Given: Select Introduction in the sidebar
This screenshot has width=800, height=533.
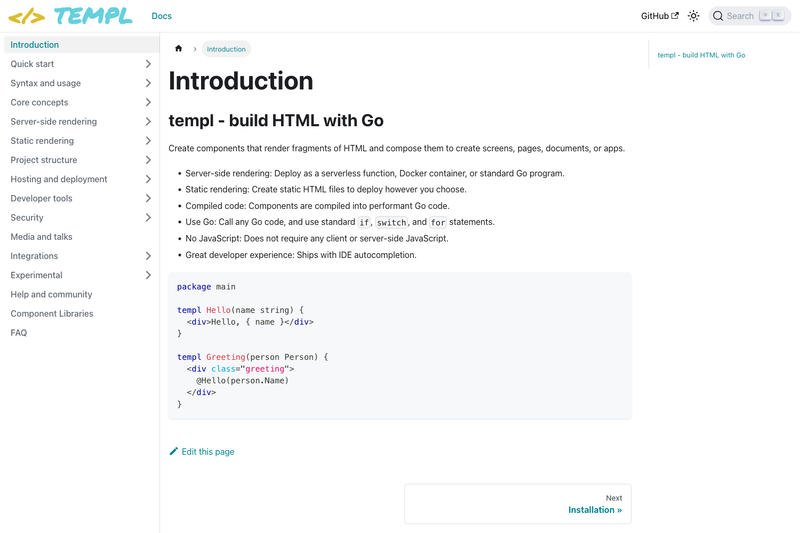Looking at the screenshot, I should [82, 44].
